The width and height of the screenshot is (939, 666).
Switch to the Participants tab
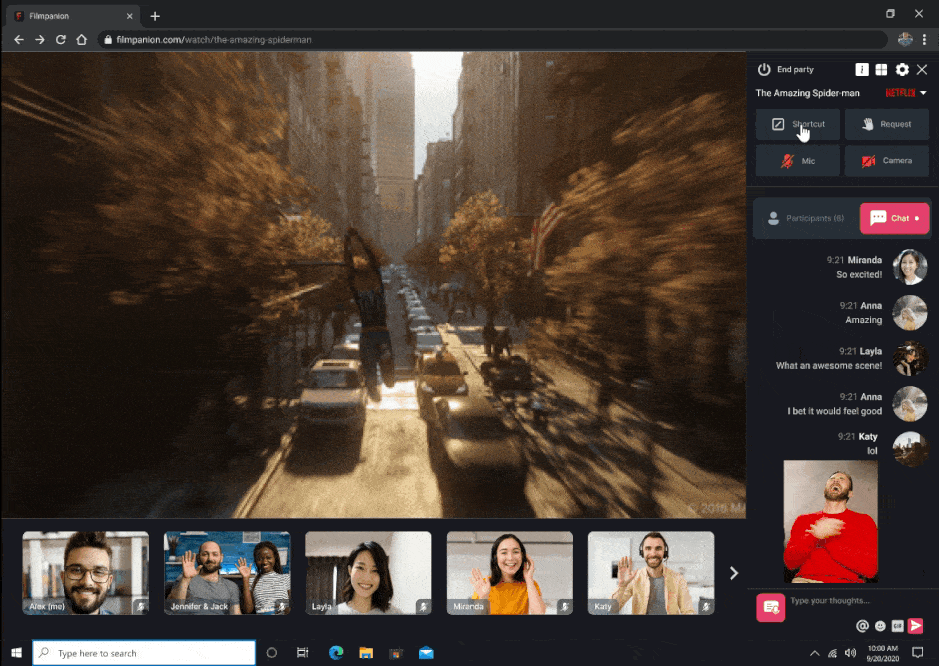click(806, 218)
